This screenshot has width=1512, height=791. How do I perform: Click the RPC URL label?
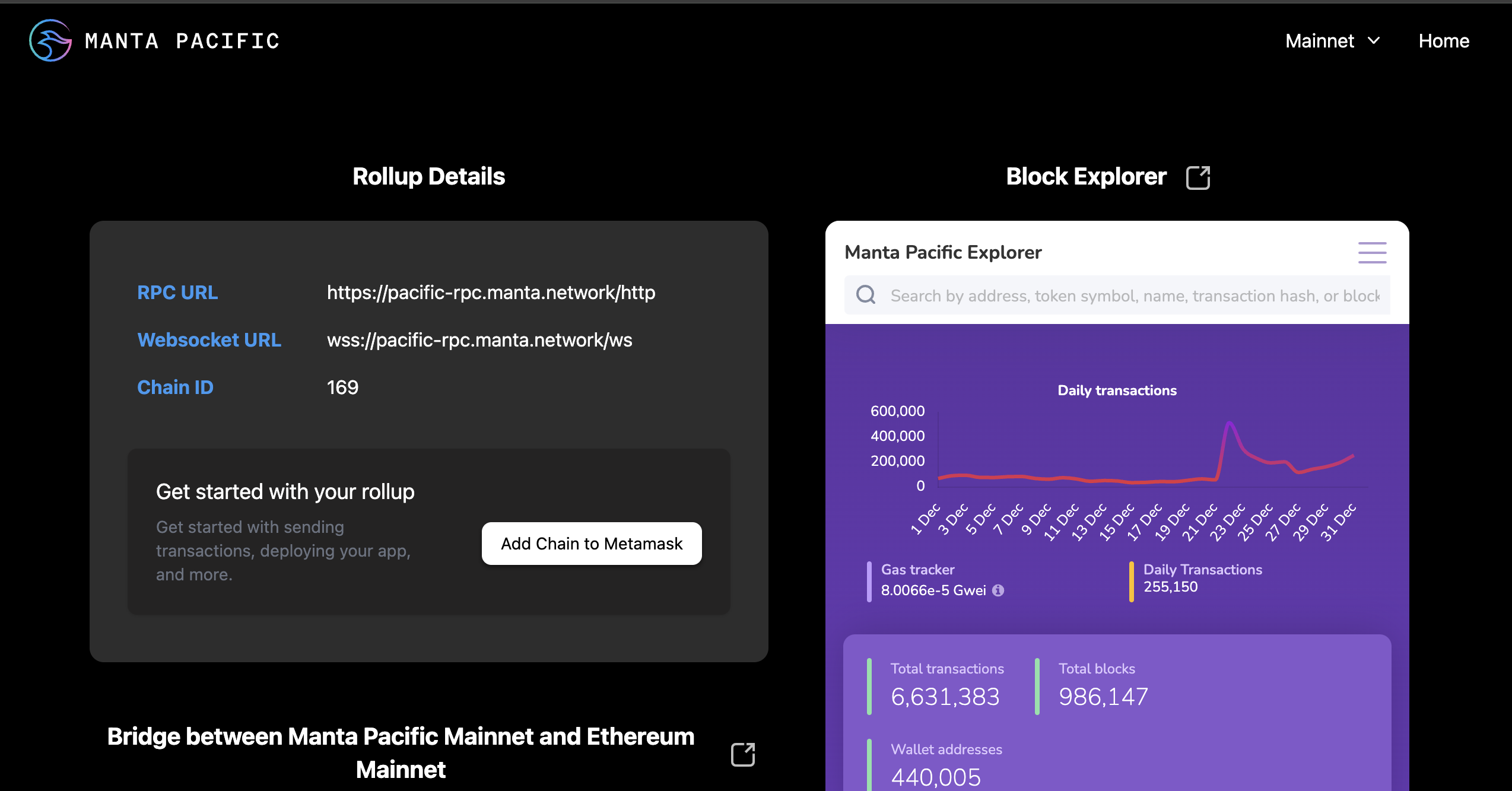(x=177, y=293)
